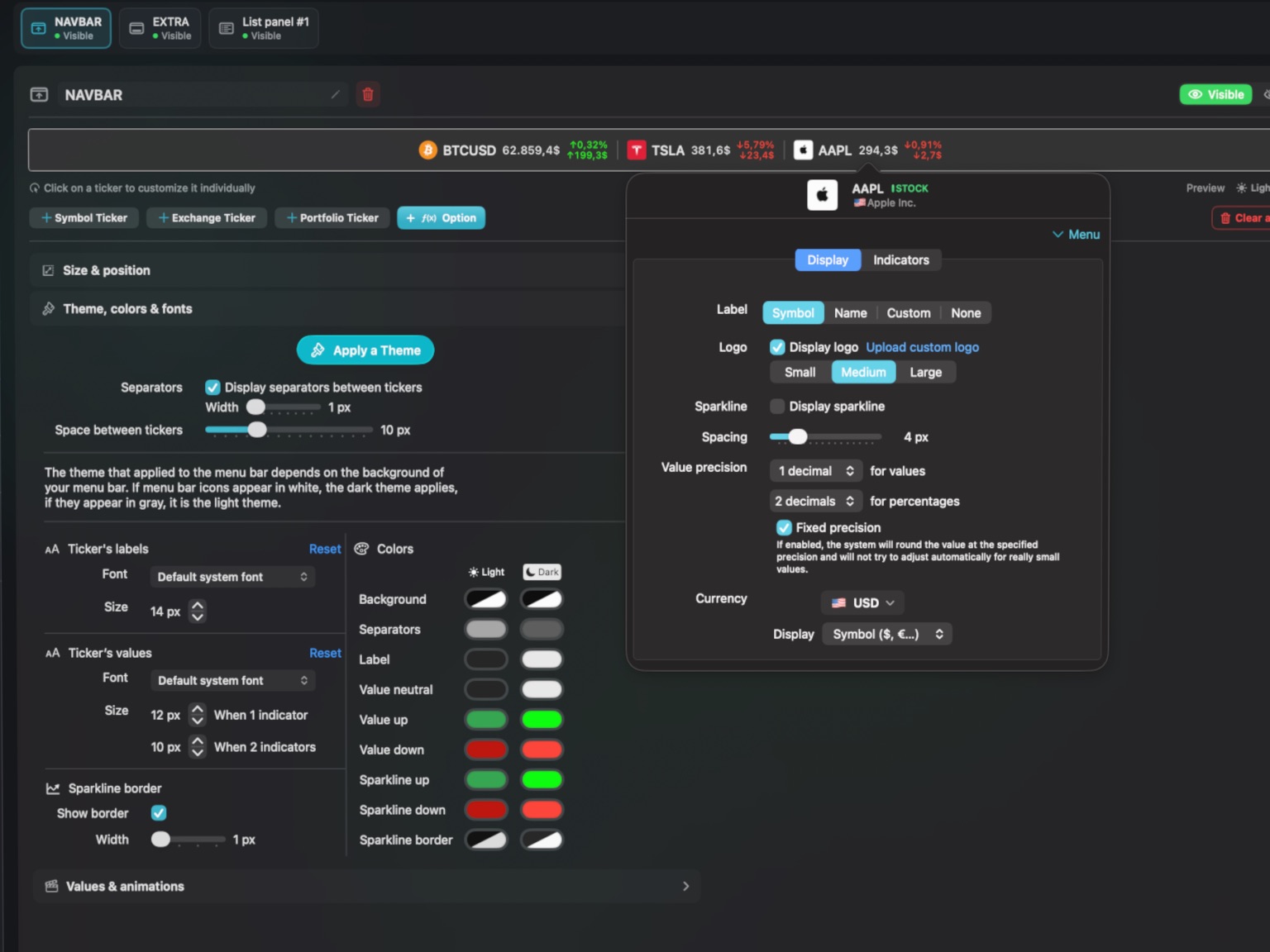Image resolution: width=1270 pixels, height=952 pixels.
Task: Click the navbar panel icon beside the NAVBAR title
Action: 39,94
